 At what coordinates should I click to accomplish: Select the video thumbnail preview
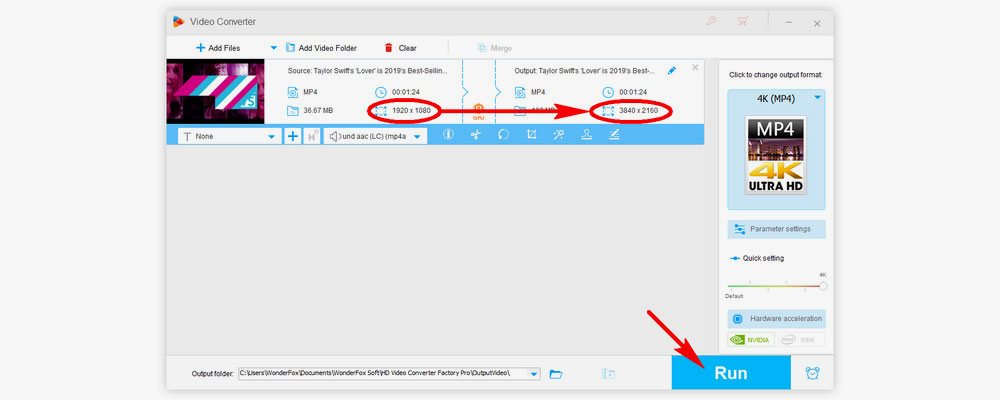(216, 91)
